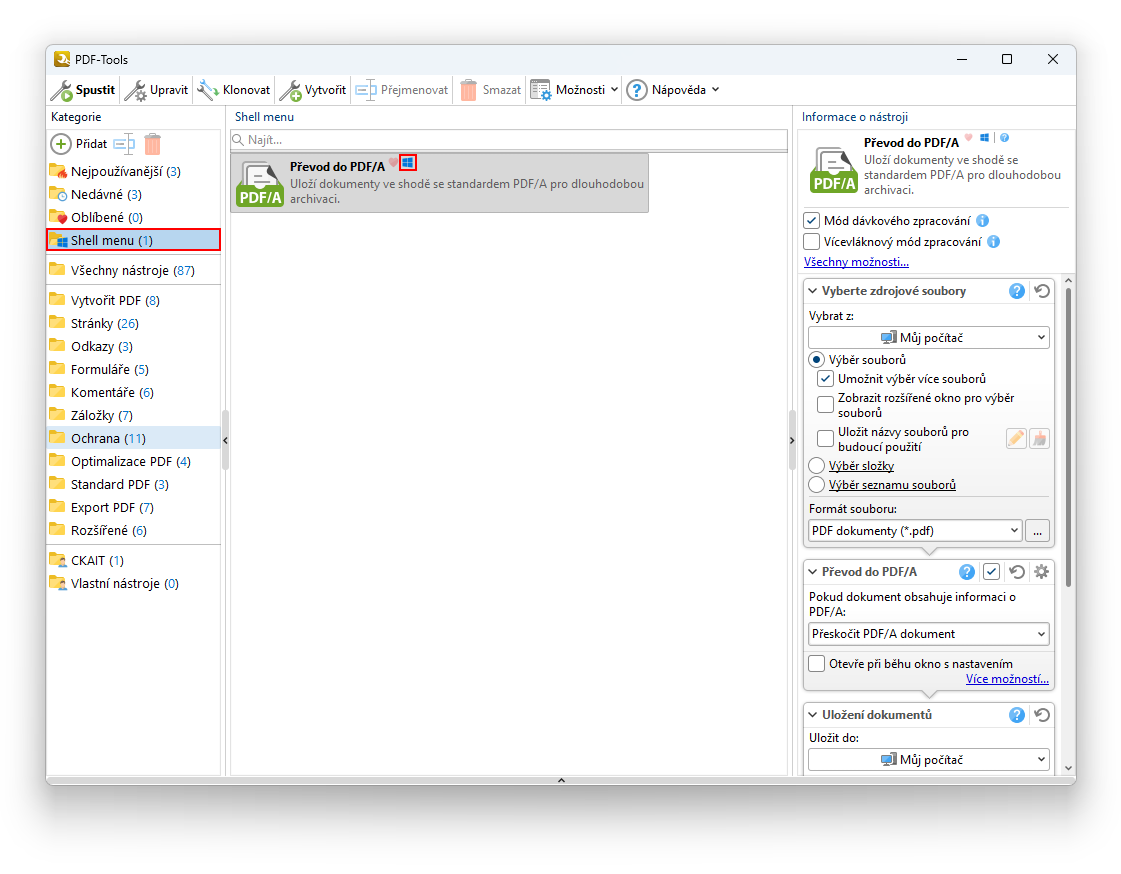This screenshot has height=874, width=1121.
Task: Select Výběr seznamu souborů radio button
Action: pyautogui.click(x=816, y=485)
